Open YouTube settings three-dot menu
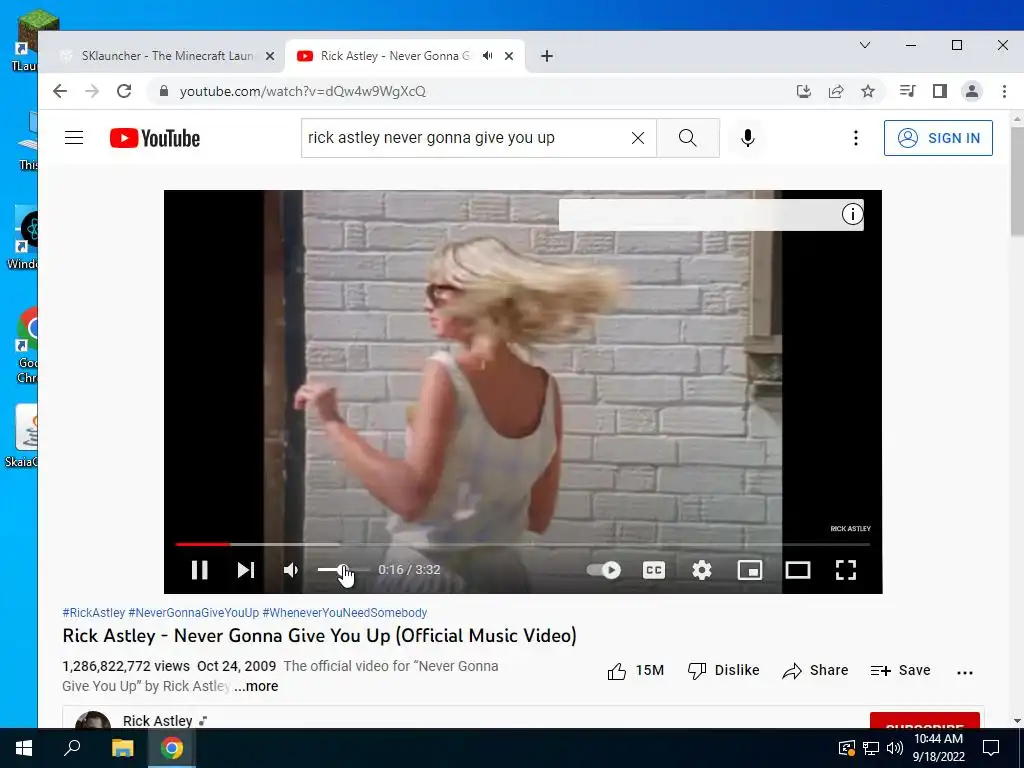The height and width of the screenshot is (768, 1024). 856,138
